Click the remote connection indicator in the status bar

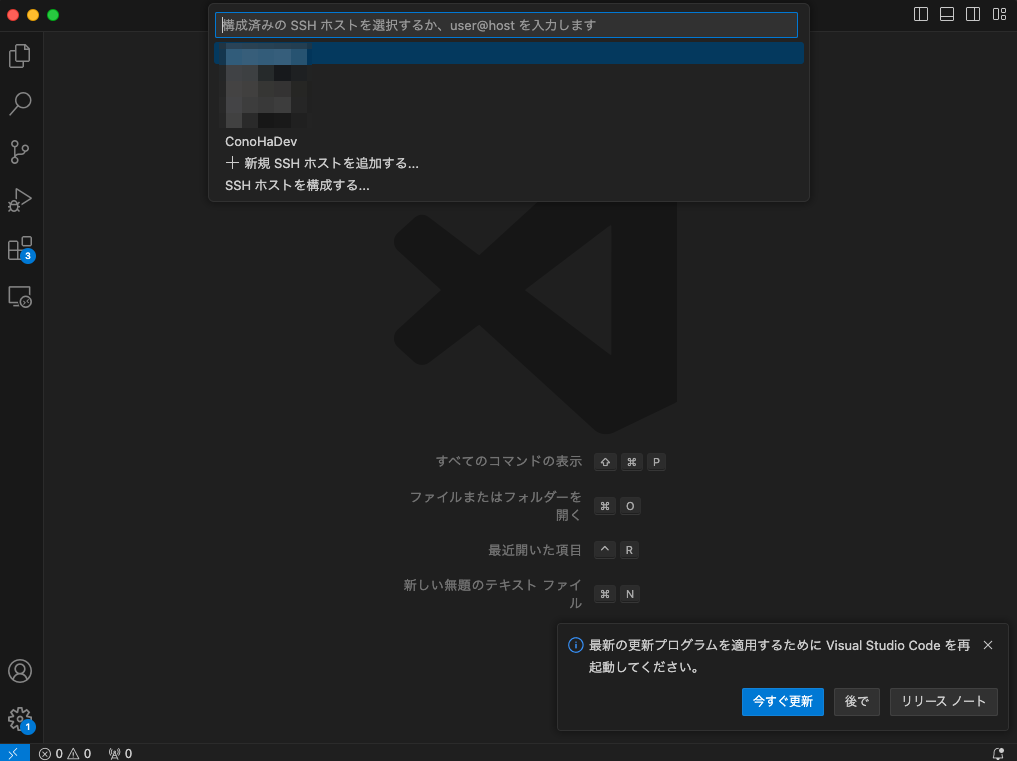(13, 753)
